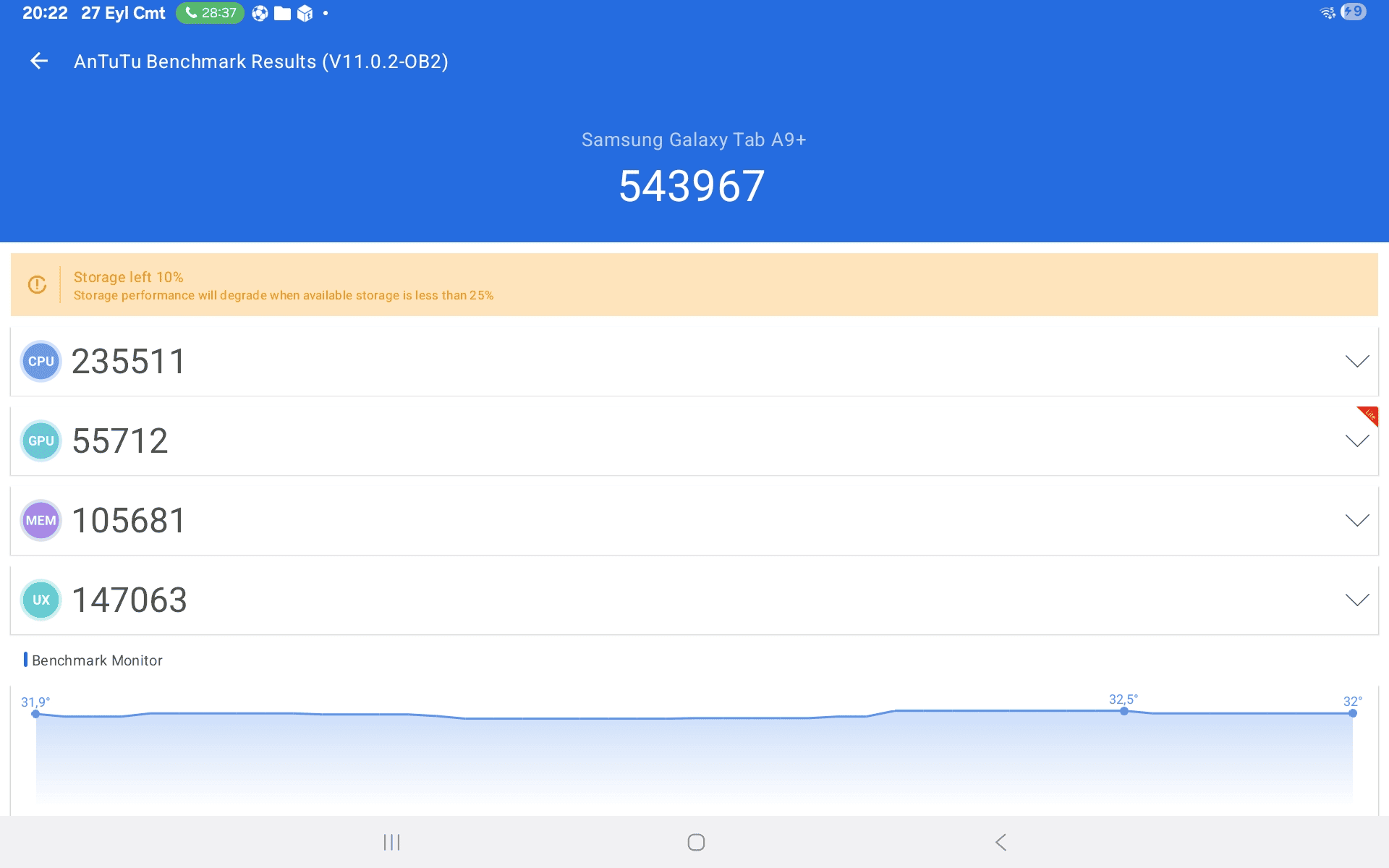Select the 32,5° peak temperature marker
This screenshot has height=868, width=1389.
[1123, 711]
